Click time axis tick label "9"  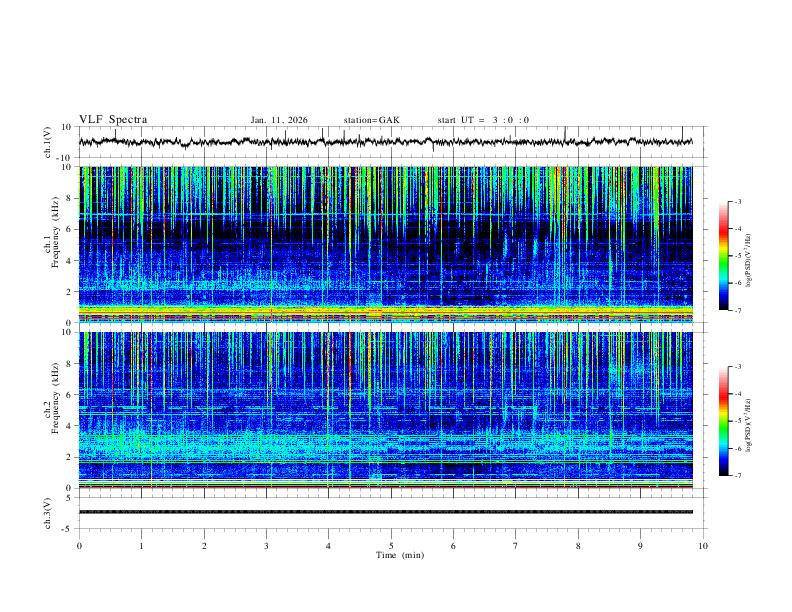640,546
